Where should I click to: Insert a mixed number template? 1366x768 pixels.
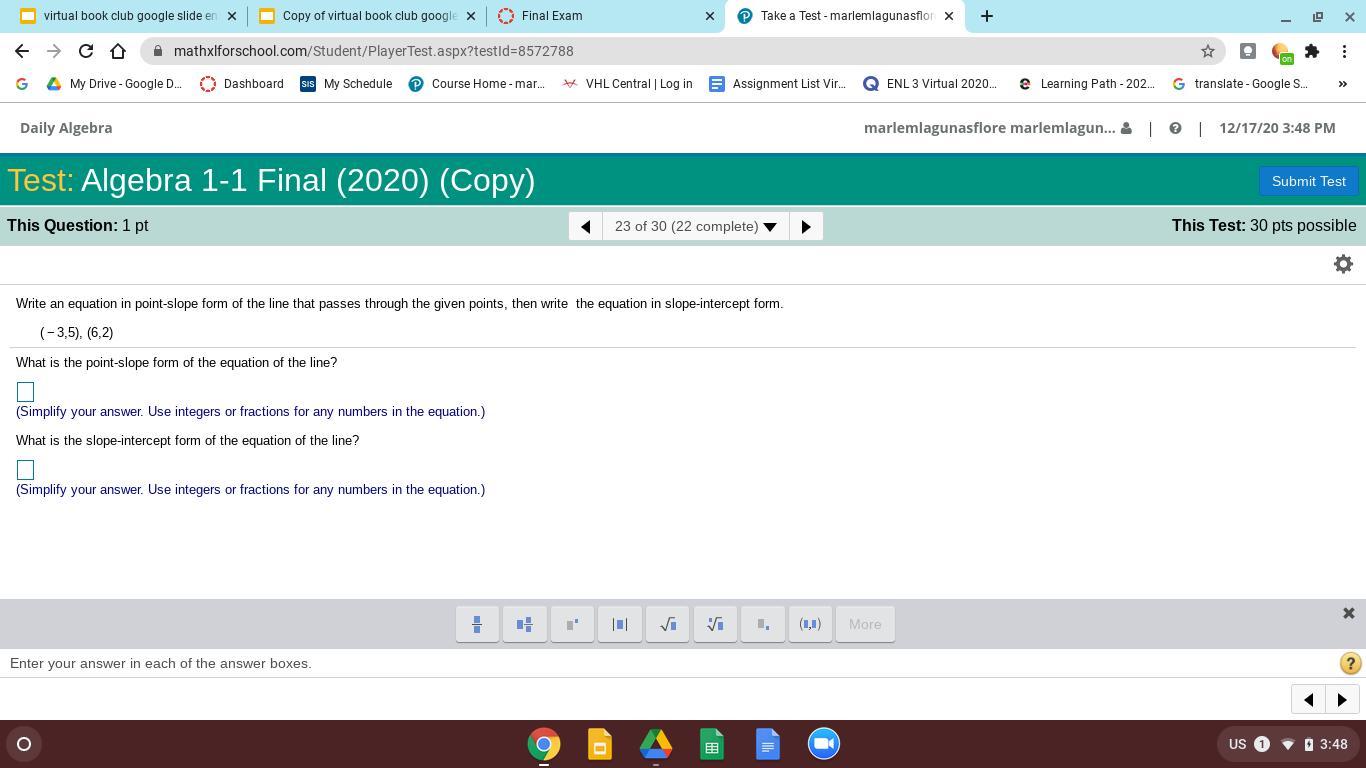click(x=525, y=624)
